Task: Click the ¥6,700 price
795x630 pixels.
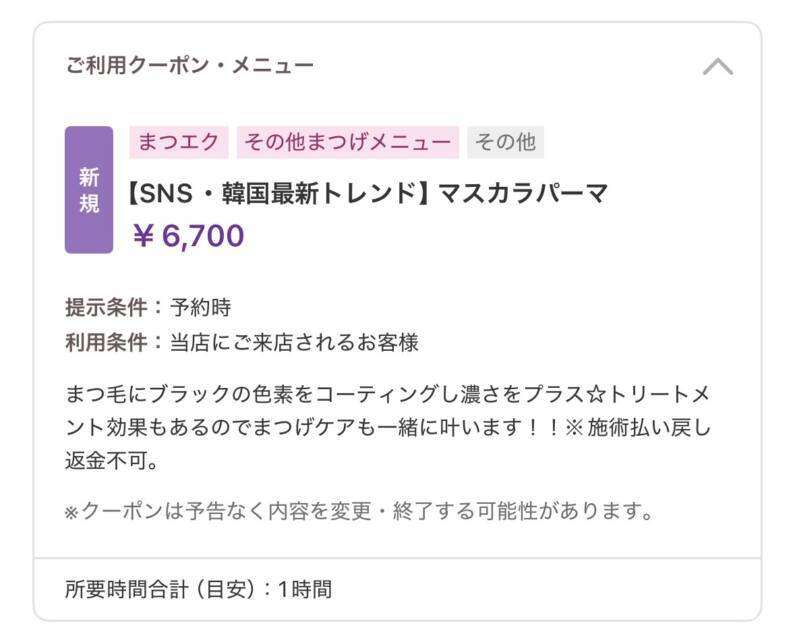Action: [188, 236]
